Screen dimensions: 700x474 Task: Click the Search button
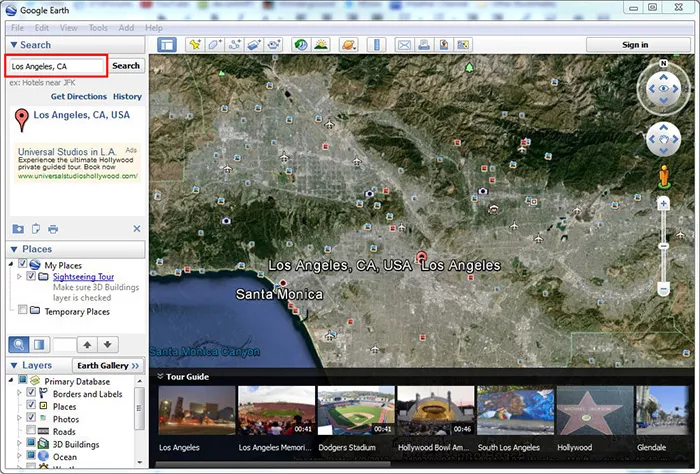[126, 66]
